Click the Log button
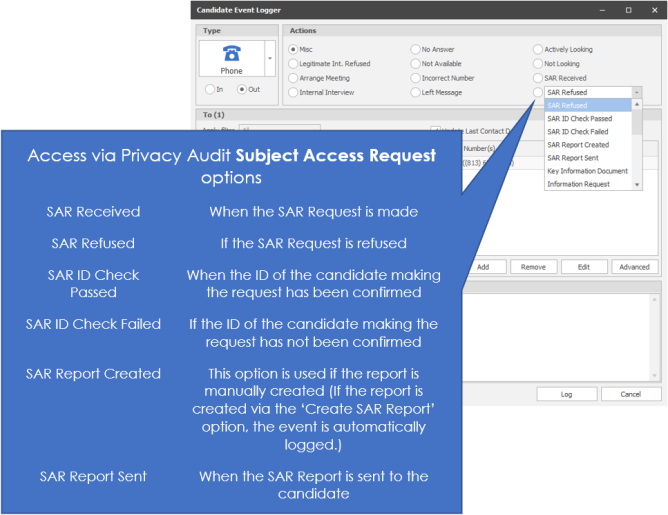Viewport: 668px width, 515px height. [x=566, y=394]
